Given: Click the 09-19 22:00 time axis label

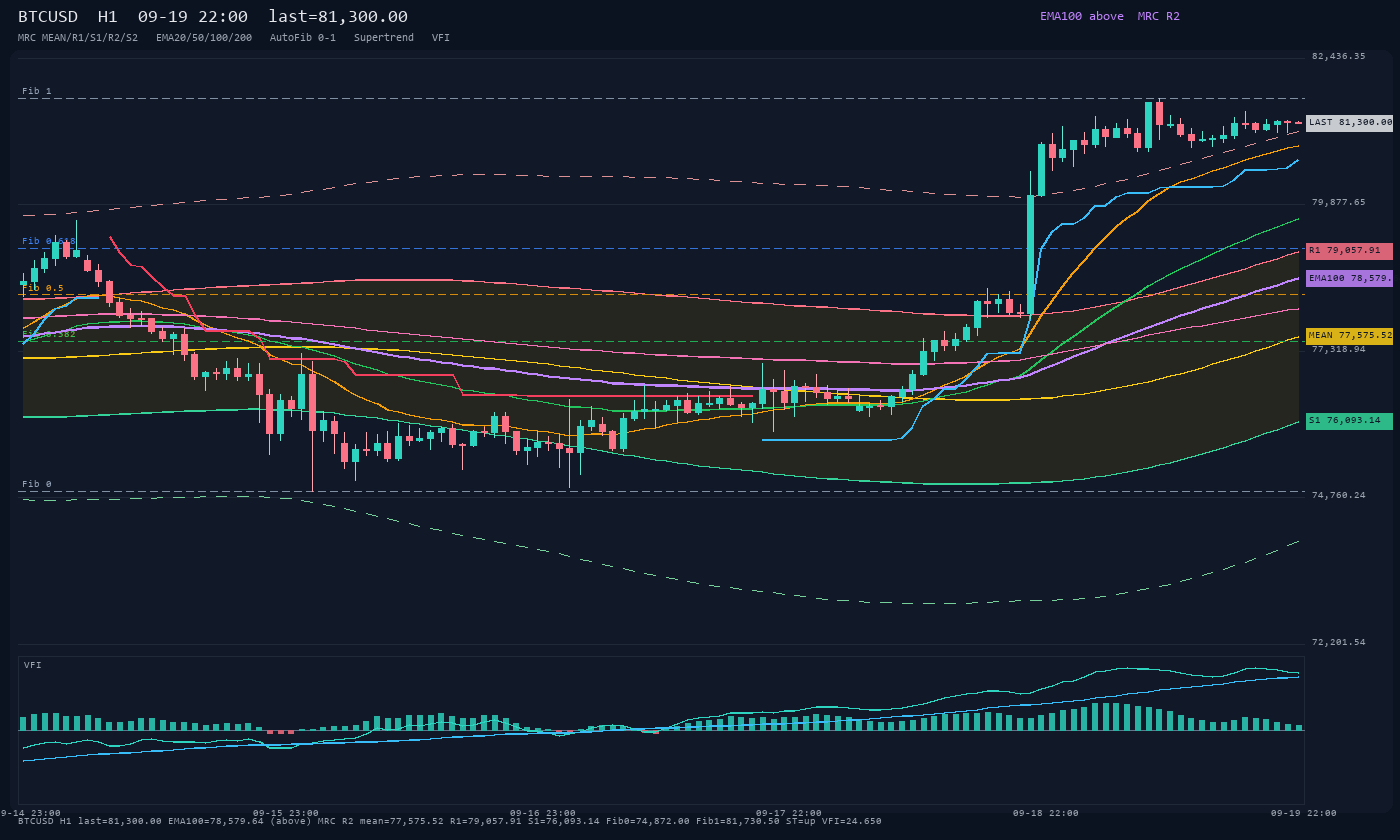Looking at the screenshot, I should click(x=1304, y=813).
